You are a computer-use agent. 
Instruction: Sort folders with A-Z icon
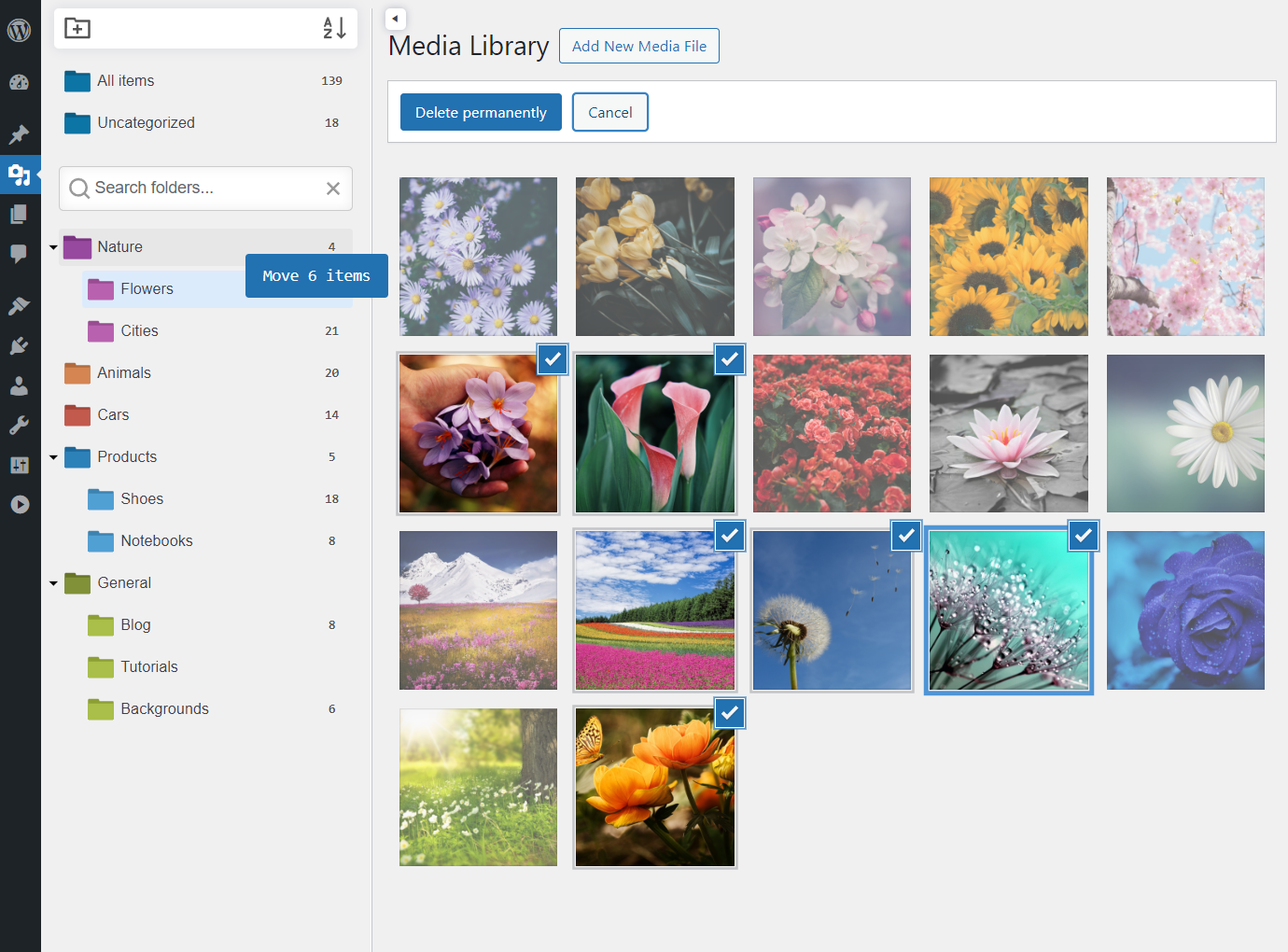(335, 28)
